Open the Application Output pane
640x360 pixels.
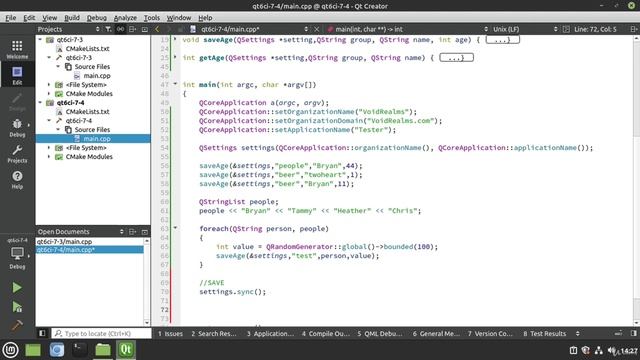tap(270, 333)
